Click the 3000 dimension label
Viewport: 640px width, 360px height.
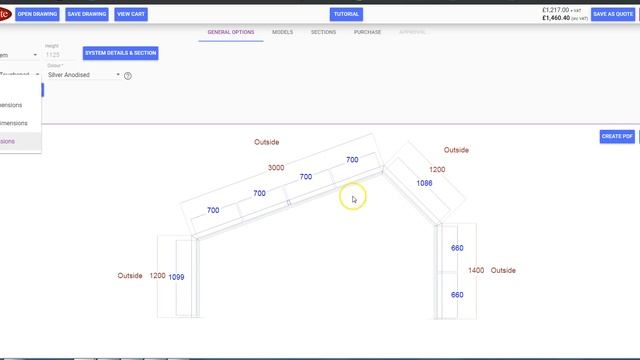(x=276, y=168)
